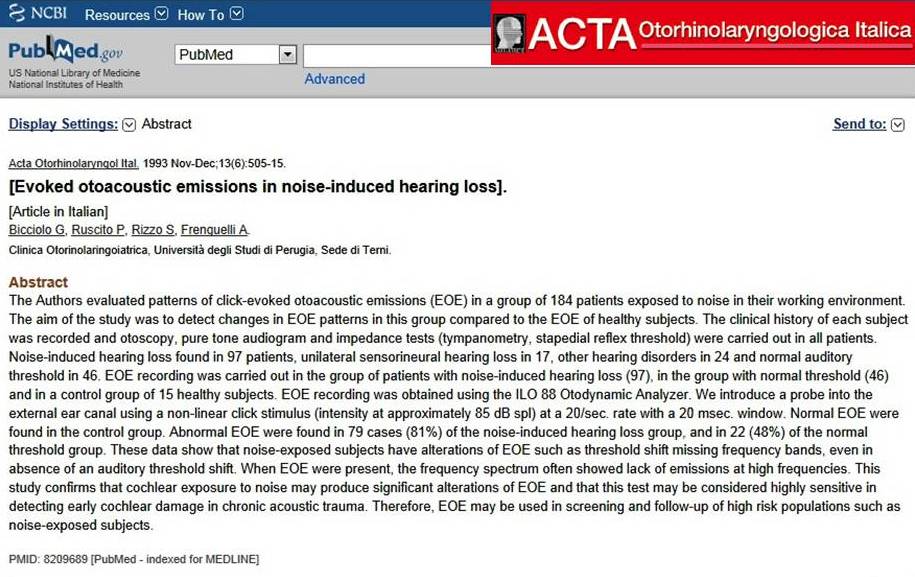Expand the Resources menu arrow
The height and width of the screenshot is (577, 915).
162,13
